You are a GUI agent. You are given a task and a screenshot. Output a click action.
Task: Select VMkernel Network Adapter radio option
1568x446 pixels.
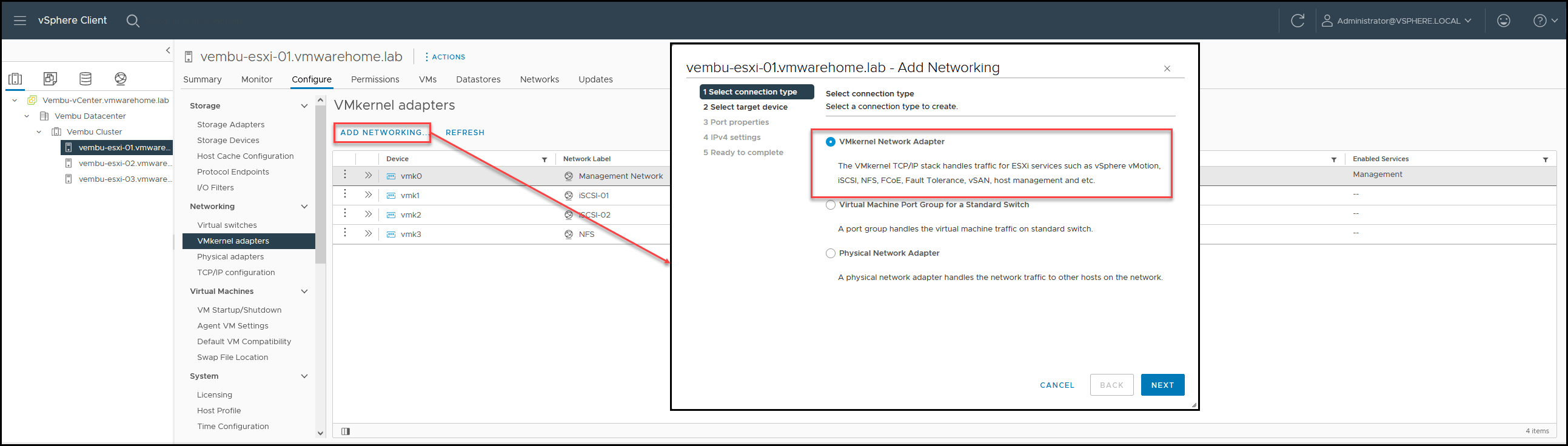(830, 142)
